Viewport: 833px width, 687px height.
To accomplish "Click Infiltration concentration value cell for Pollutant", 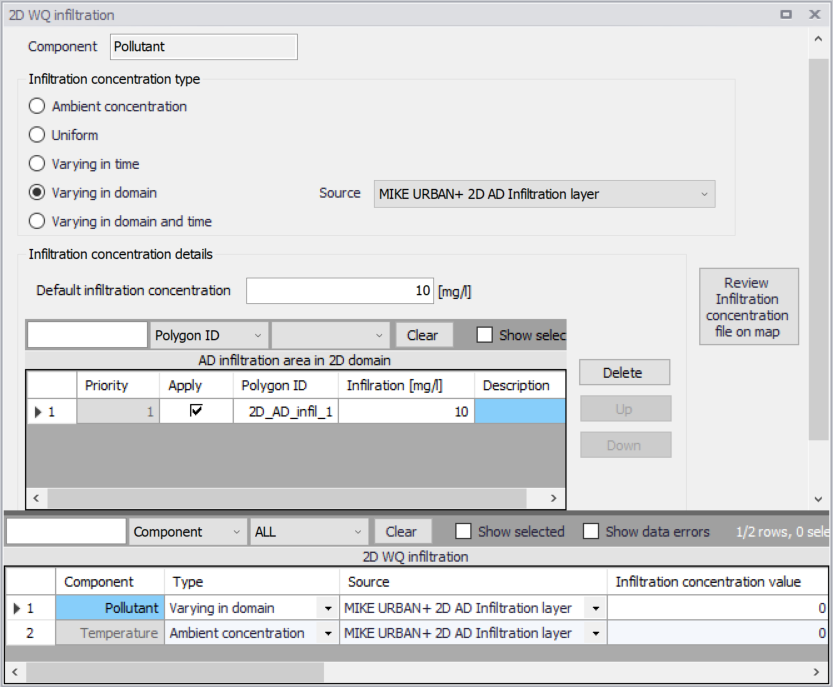I will (x=717, y=608).
